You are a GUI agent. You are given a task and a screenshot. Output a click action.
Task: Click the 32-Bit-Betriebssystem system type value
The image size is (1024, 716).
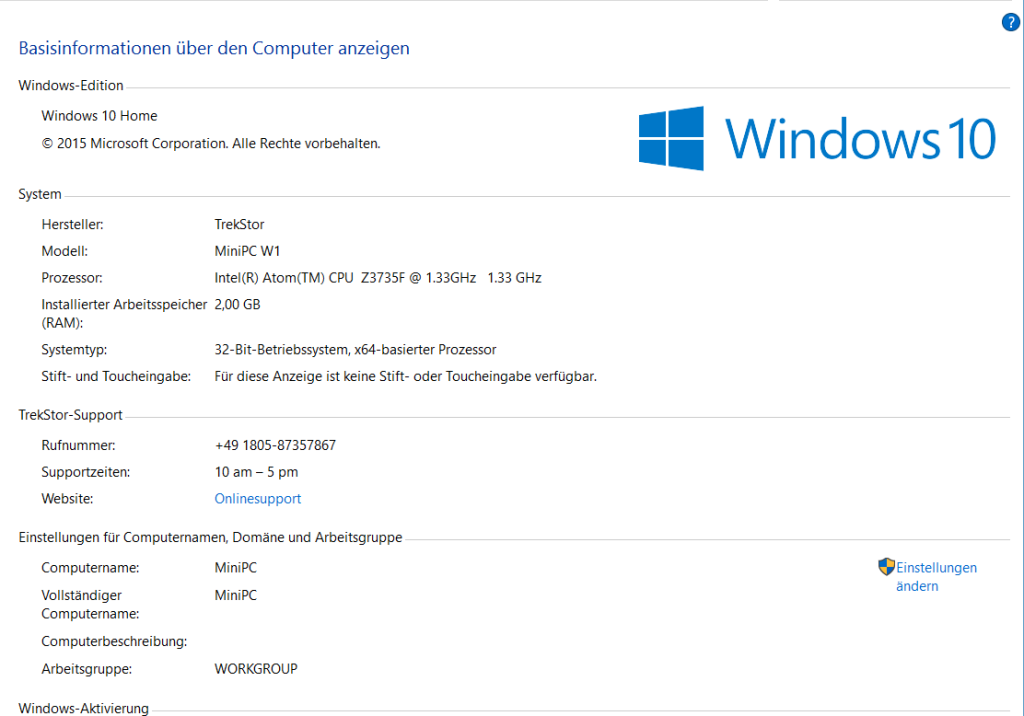click(355, 350)
